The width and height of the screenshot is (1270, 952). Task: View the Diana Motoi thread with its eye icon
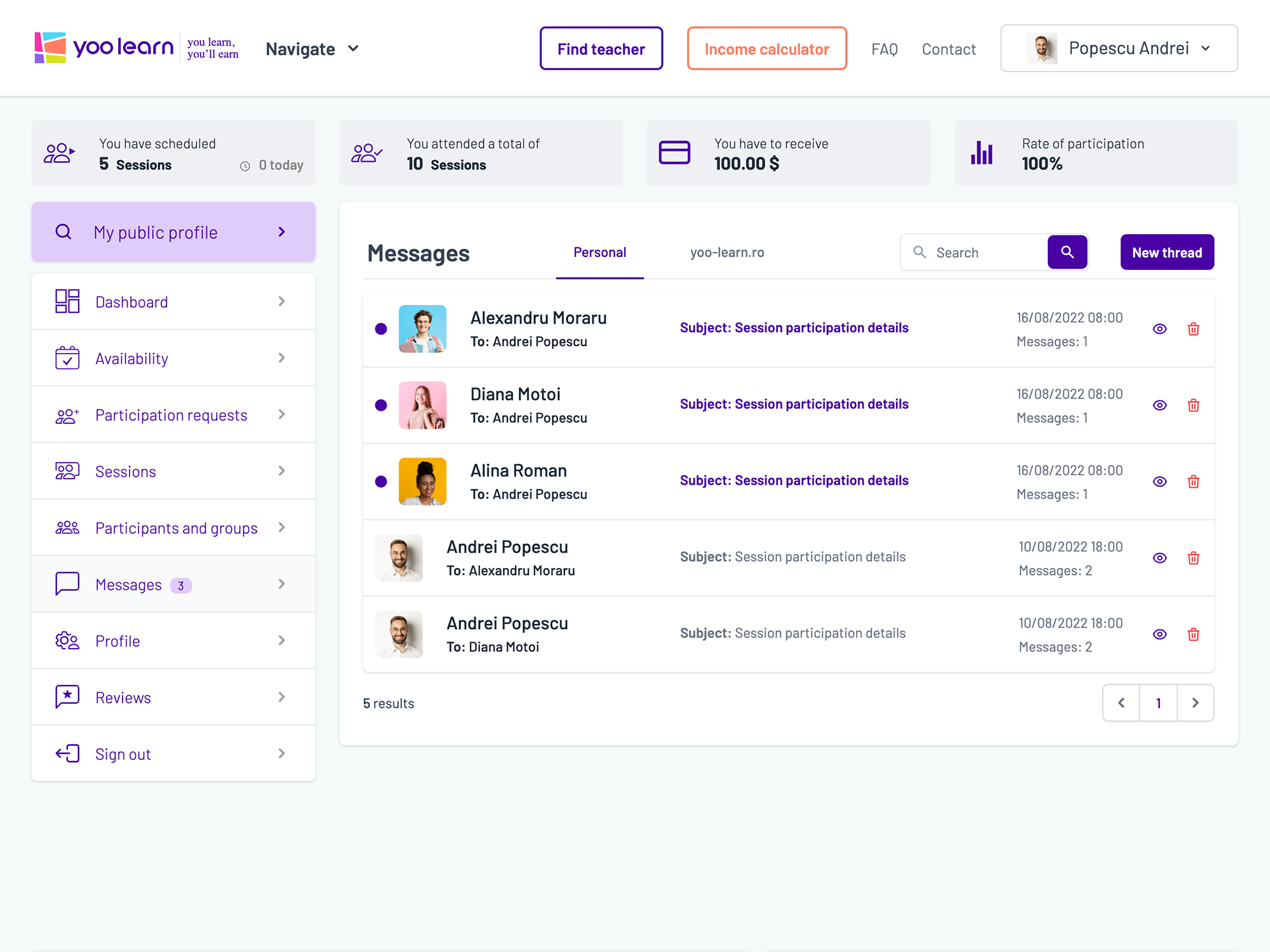(1160, 405)
